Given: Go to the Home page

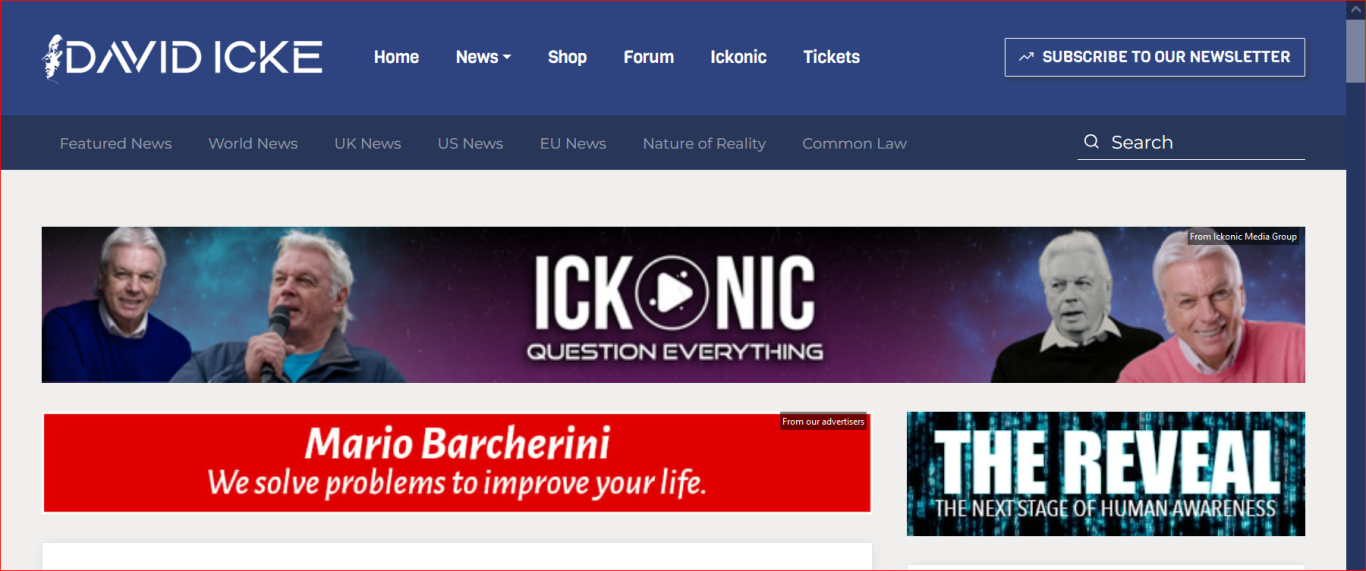Looking at the screenshot, I should [x=396, y=57].
